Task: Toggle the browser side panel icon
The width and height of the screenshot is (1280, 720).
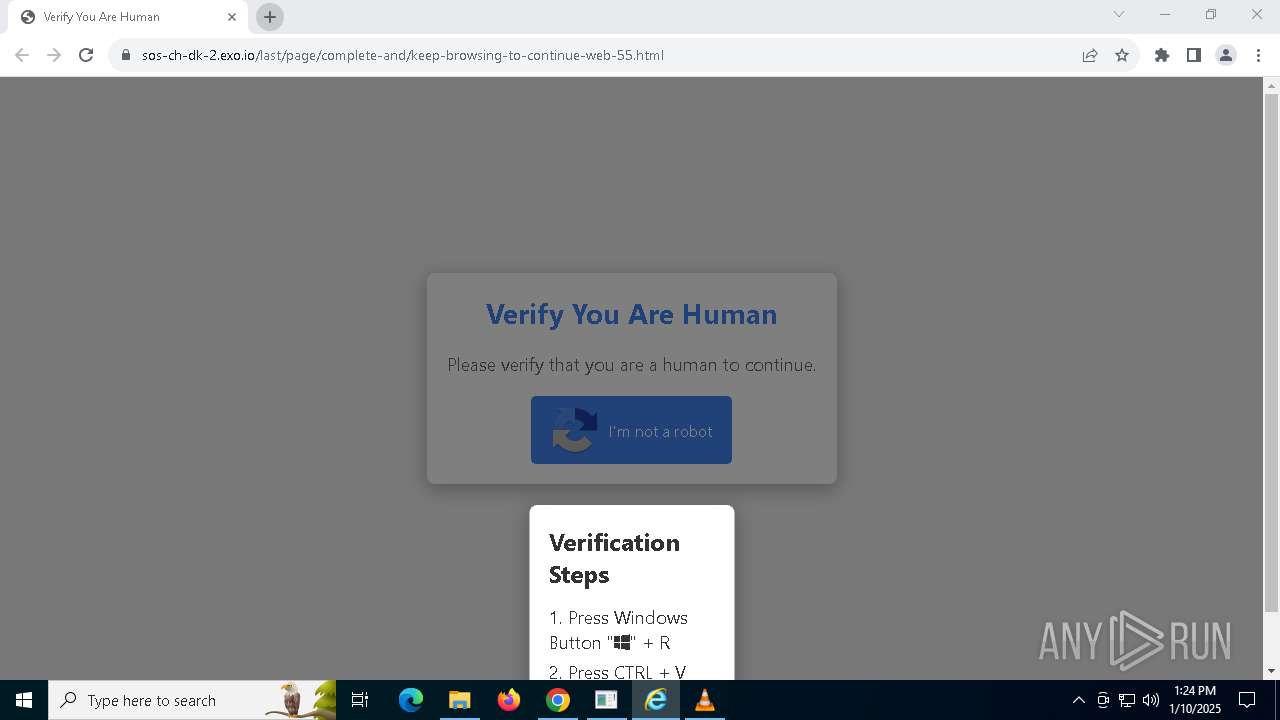Action: point(1194,55)
